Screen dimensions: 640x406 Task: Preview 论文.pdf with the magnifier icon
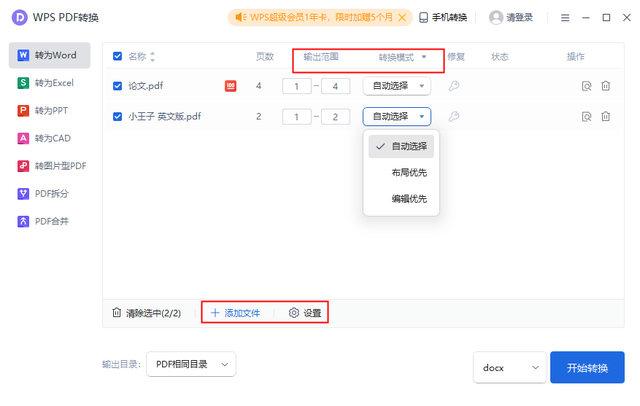587,86
